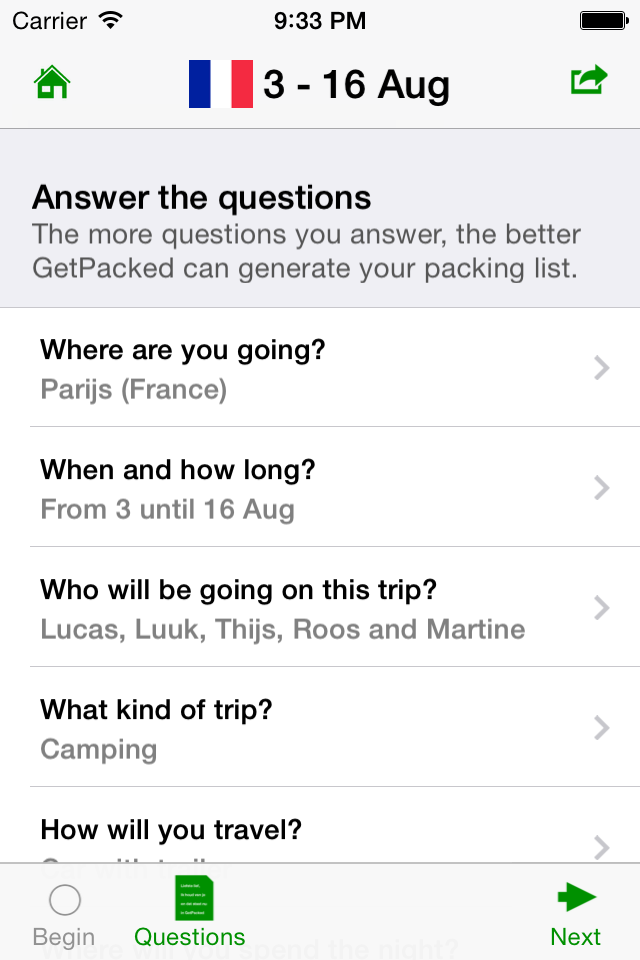The width and height of the screenshot is (640, 960).
Task: Open the 'How will you travel?' chevron
Action: pyautogui.click(x=601, y=846)
